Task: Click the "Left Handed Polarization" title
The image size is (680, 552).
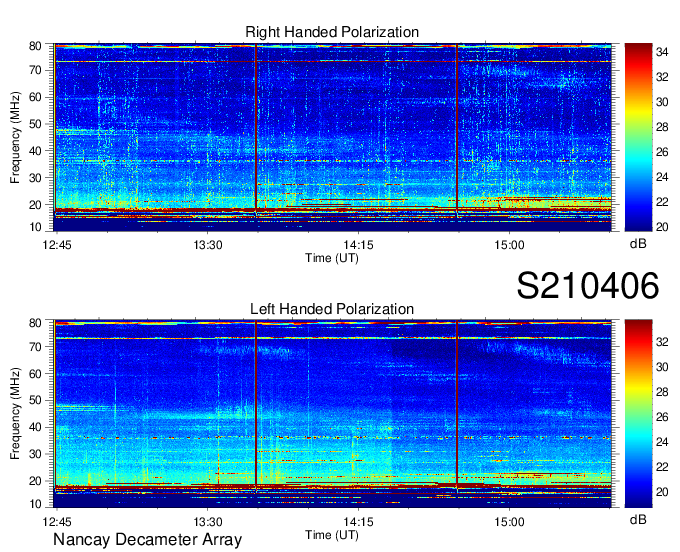Action: pyautogui.click(x=332, y=309)
